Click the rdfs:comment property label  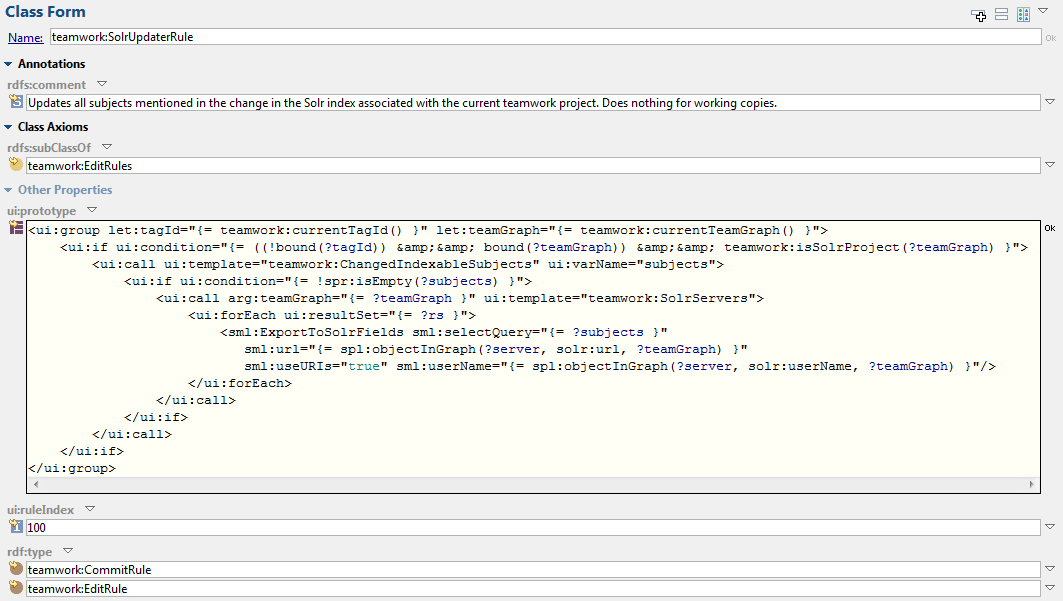[x=46, y=85]
